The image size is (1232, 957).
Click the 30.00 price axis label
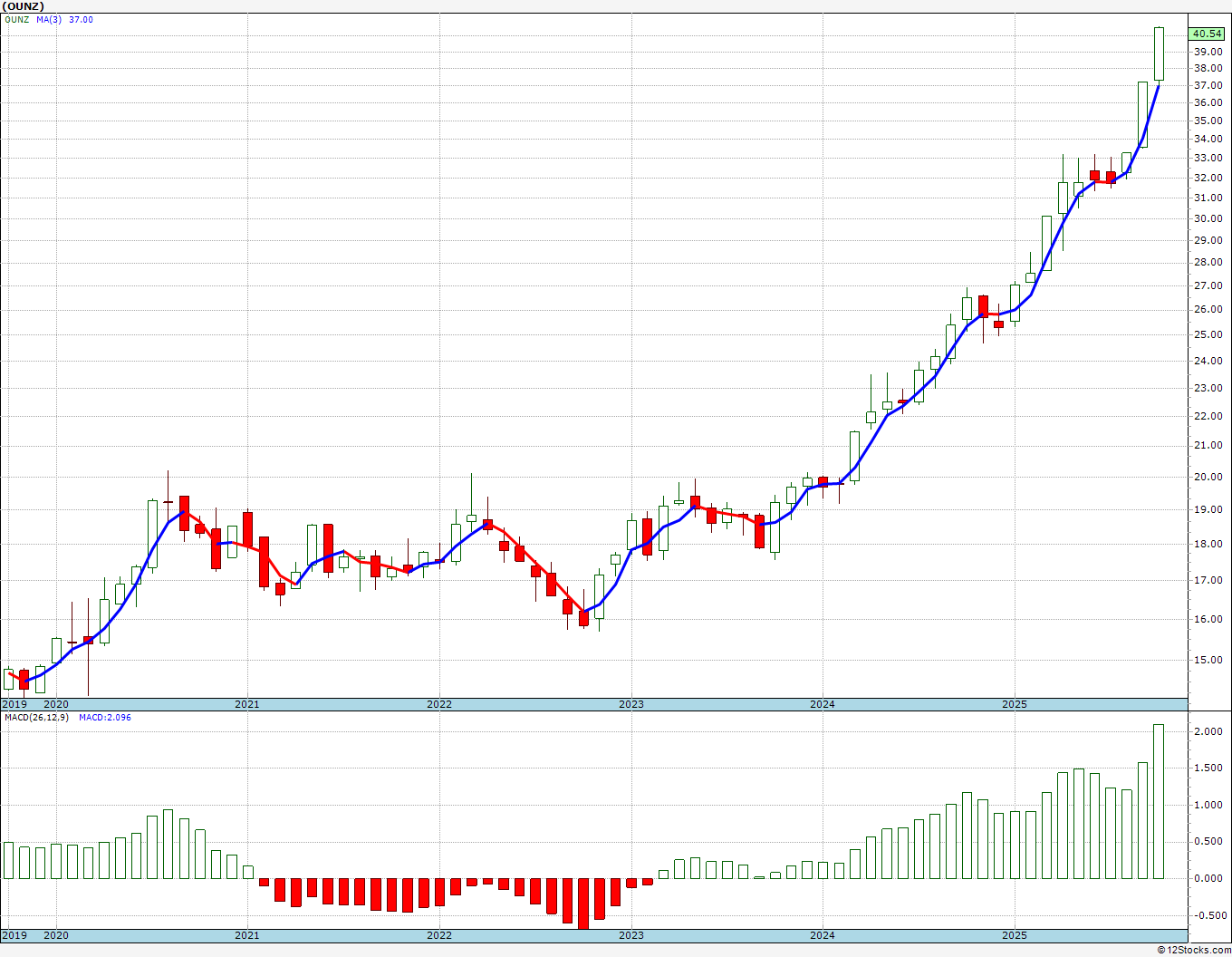point(1208,218)
